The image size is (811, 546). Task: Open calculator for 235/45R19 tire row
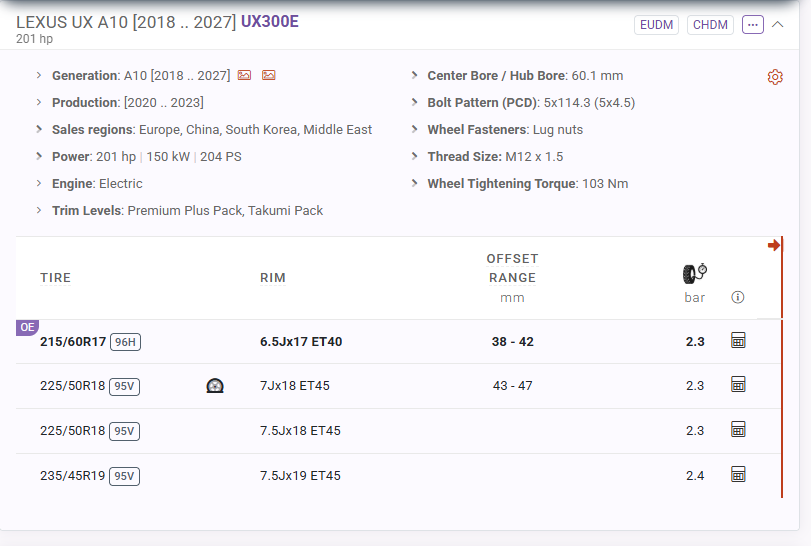point(738,474)
